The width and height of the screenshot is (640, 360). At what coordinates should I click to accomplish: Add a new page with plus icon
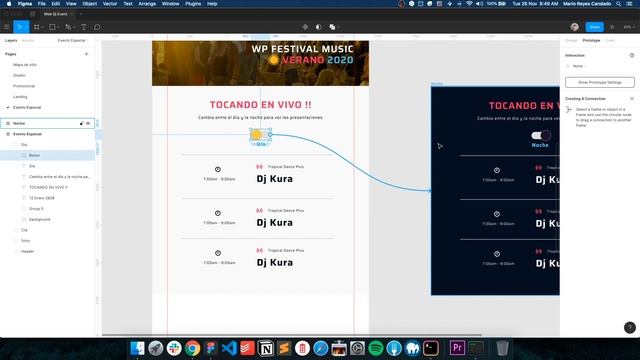click(86, 54)
